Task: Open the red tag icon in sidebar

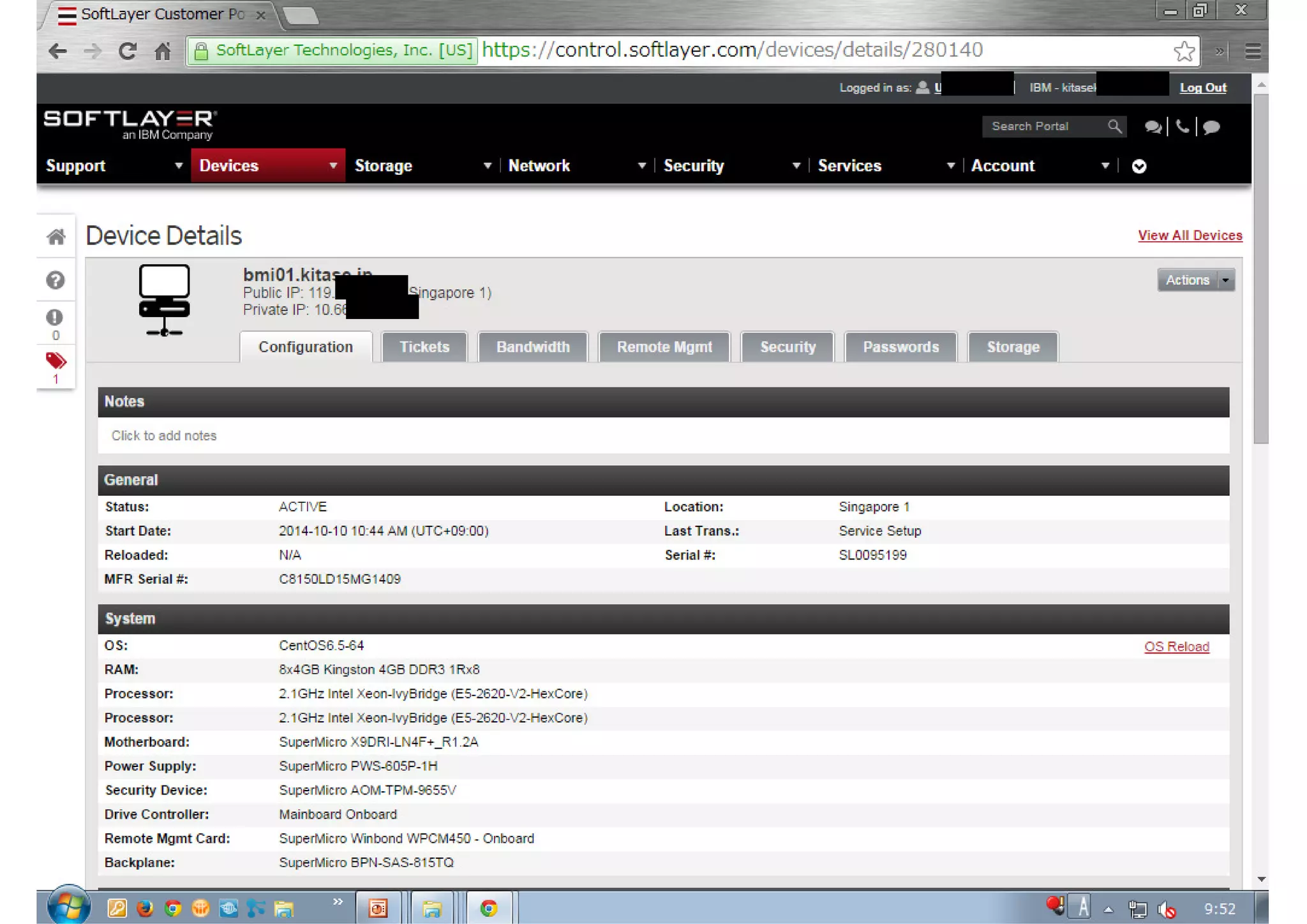Action: click(x=56, y=361)
